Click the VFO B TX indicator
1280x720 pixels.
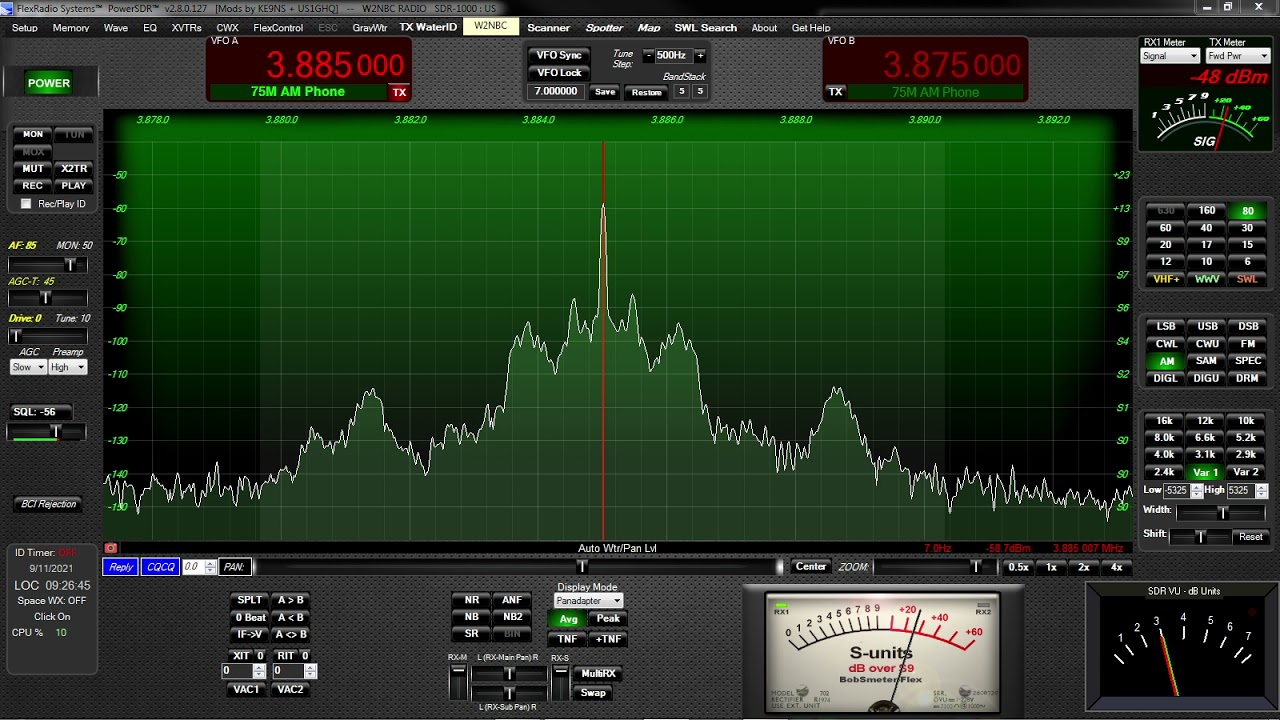[x=836, y=92]
